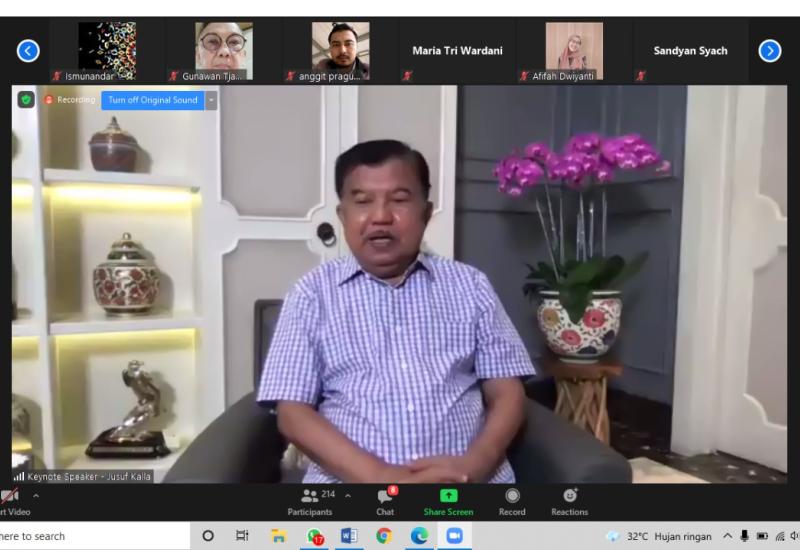Click microphone tray icon
Image resolution: width=800 pixels, height=550 pixels.
click(x=744, y=536)
